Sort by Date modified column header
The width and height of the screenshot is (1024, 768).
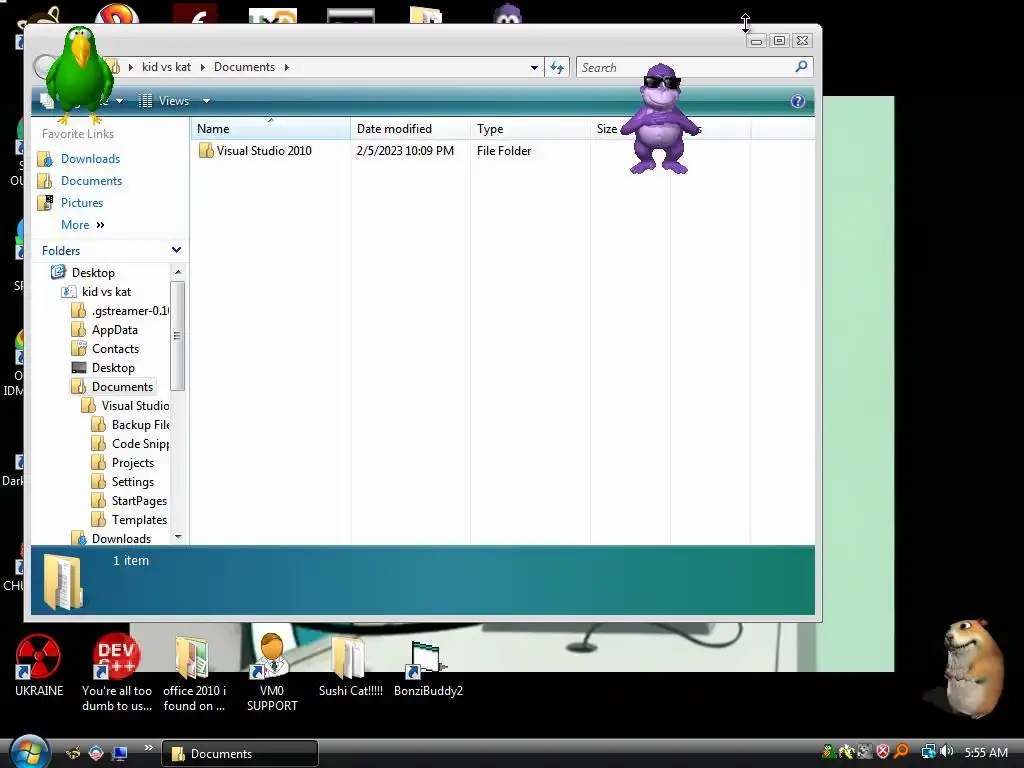[x=410, y=129]
